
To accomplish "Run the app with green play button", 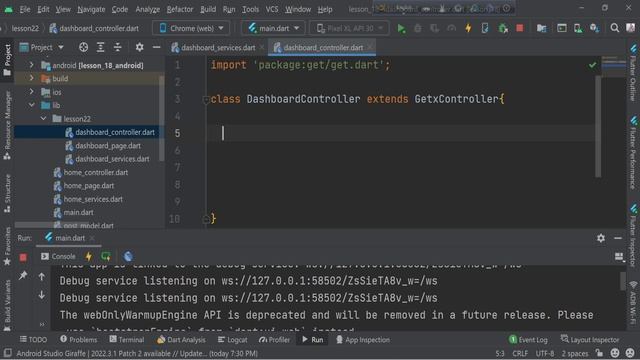I will tap(401, 28).
